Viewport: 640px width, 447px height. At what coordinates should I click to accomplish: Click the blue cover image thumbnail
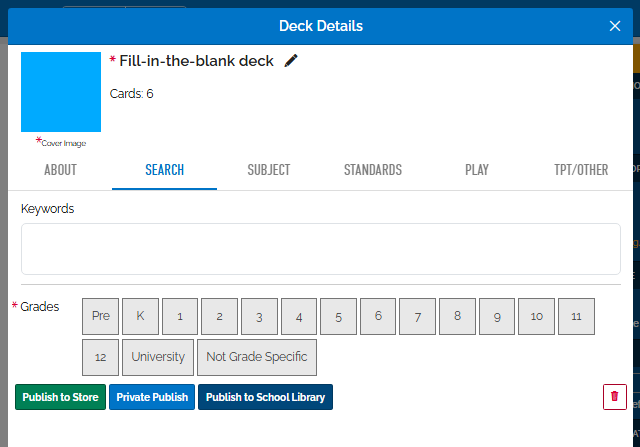(x=61, y=92)
